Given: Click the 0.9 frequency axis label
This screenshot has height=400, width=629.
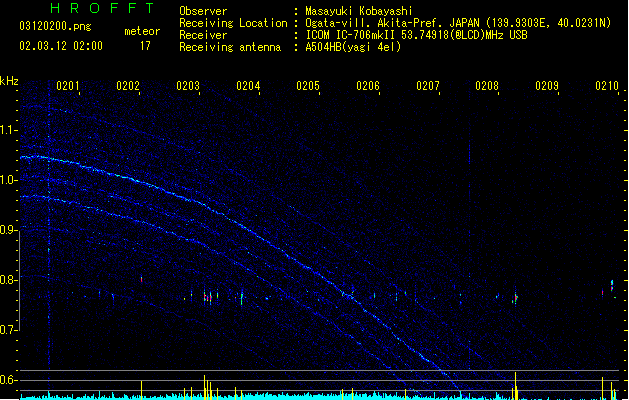Looking at the screenshot, I should pos(8,230).
